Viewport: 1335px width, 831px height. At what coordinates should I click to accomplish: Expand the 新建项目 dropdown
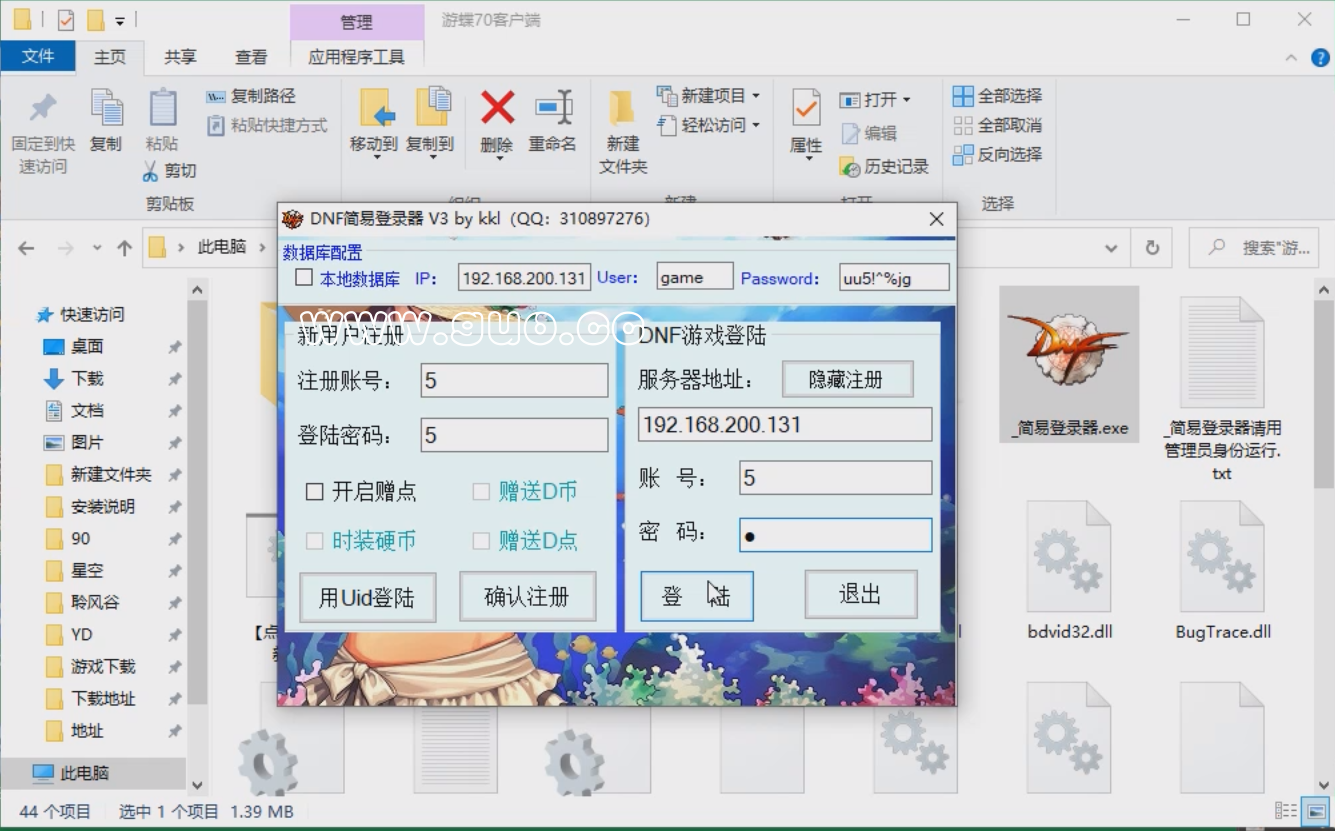756,96
